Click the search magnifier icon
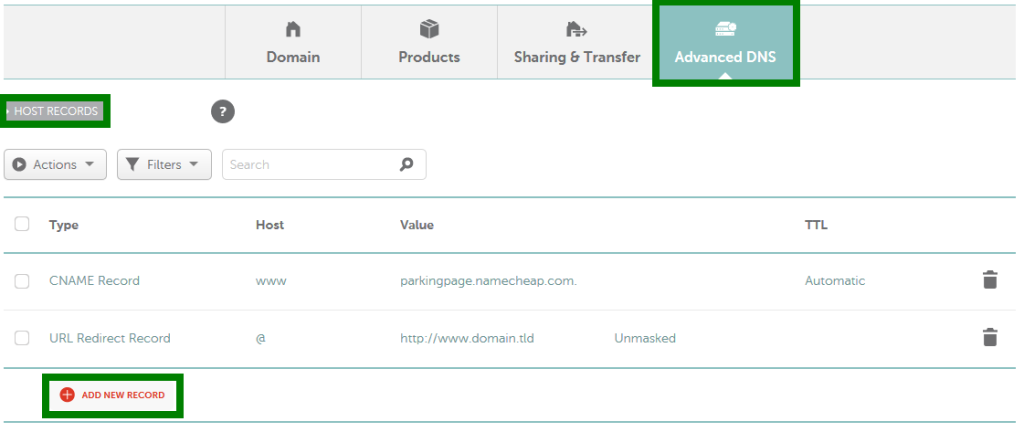The height and width of the screenshot is (432, 1024). (x=406, y=165)
